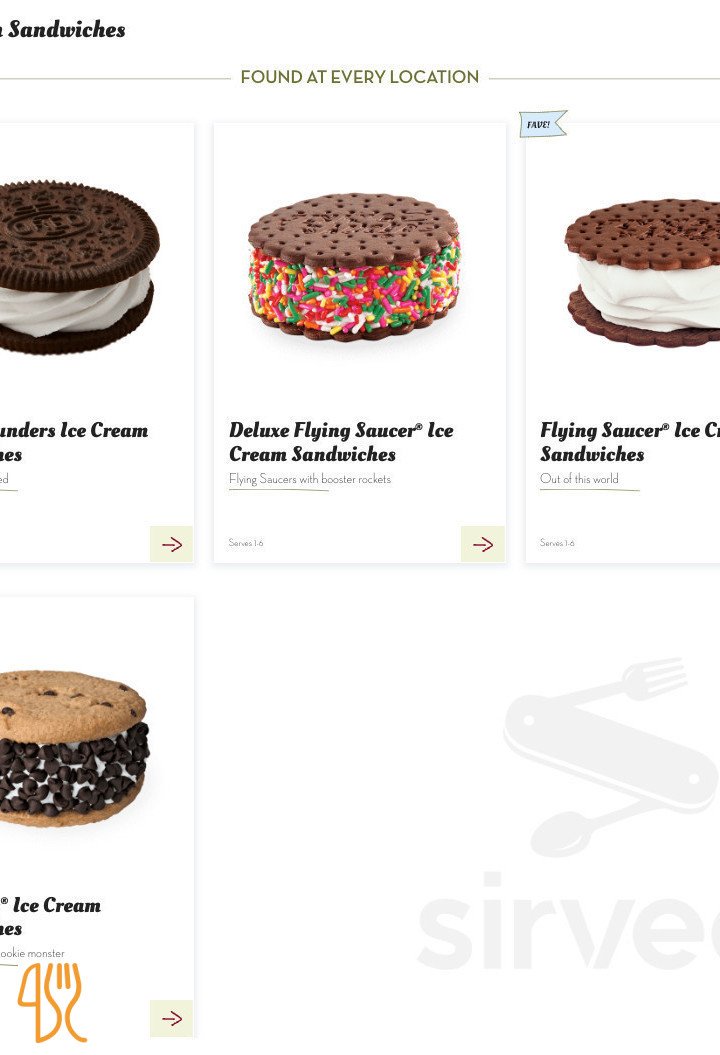The width and height of the screenshot is (720, 1055).
Task: Click arrow button on Oreo sandwich card
Action: pos(172,544)
